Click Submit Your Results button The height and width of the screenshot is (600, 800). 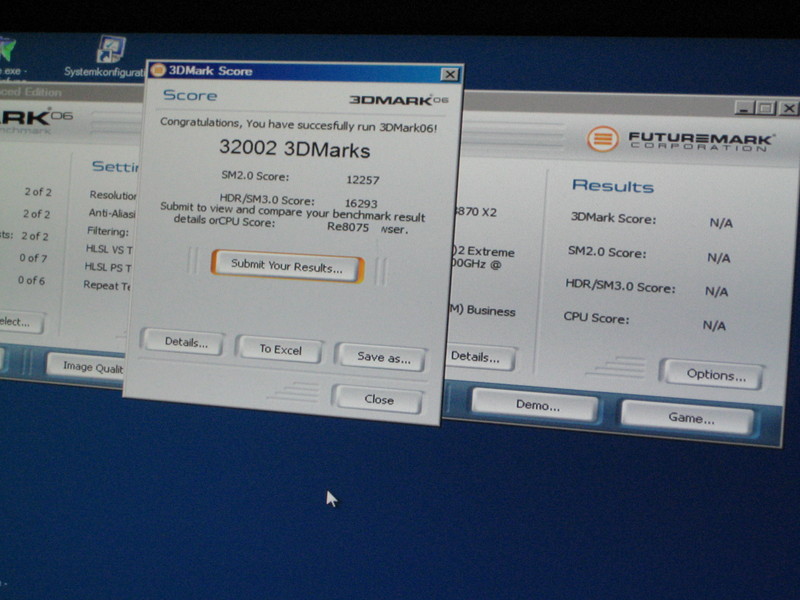[287, 266]
